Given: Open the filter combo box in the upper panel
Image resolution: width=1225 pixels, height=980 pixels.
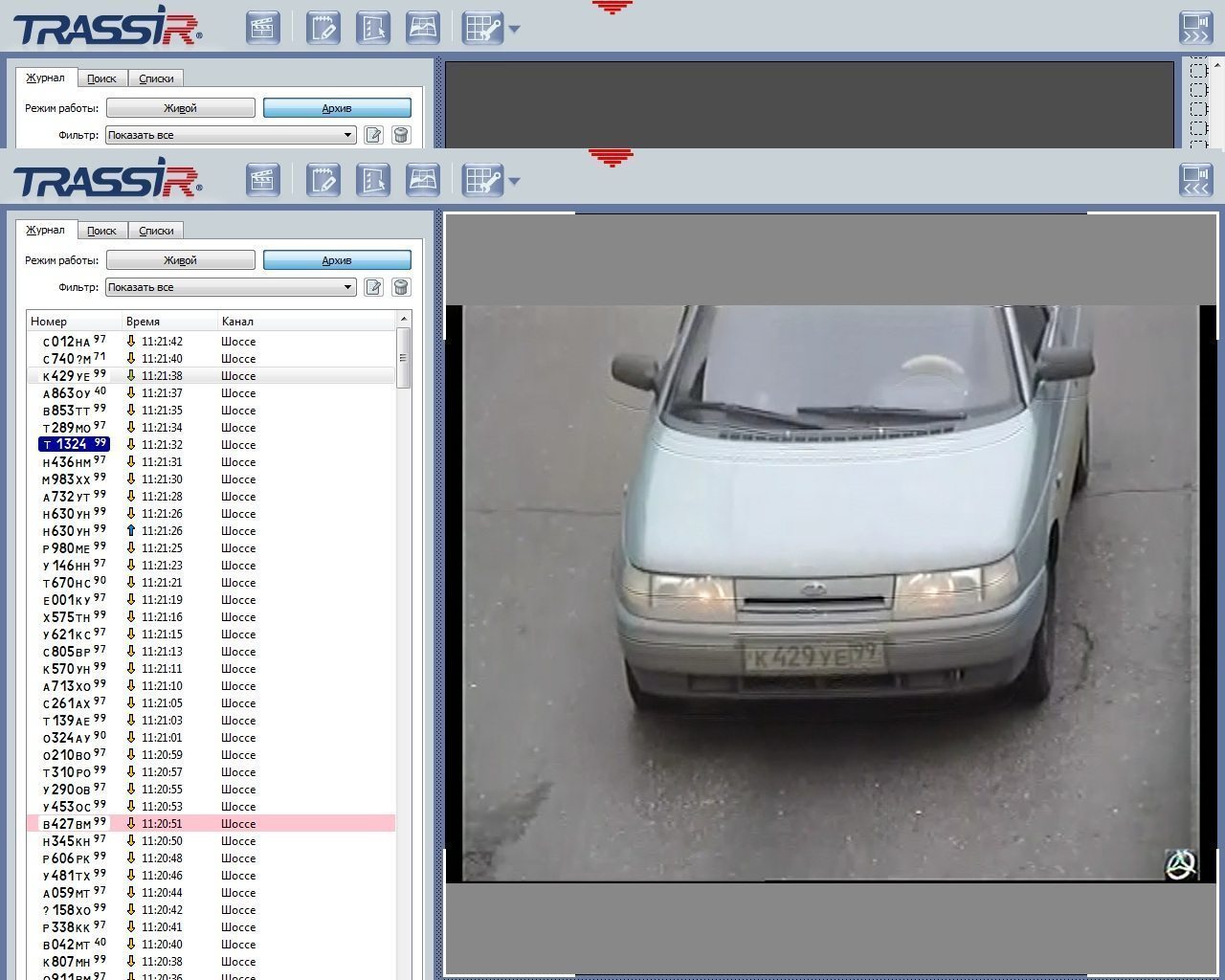Looking at the screenshot, I should 230,134.
